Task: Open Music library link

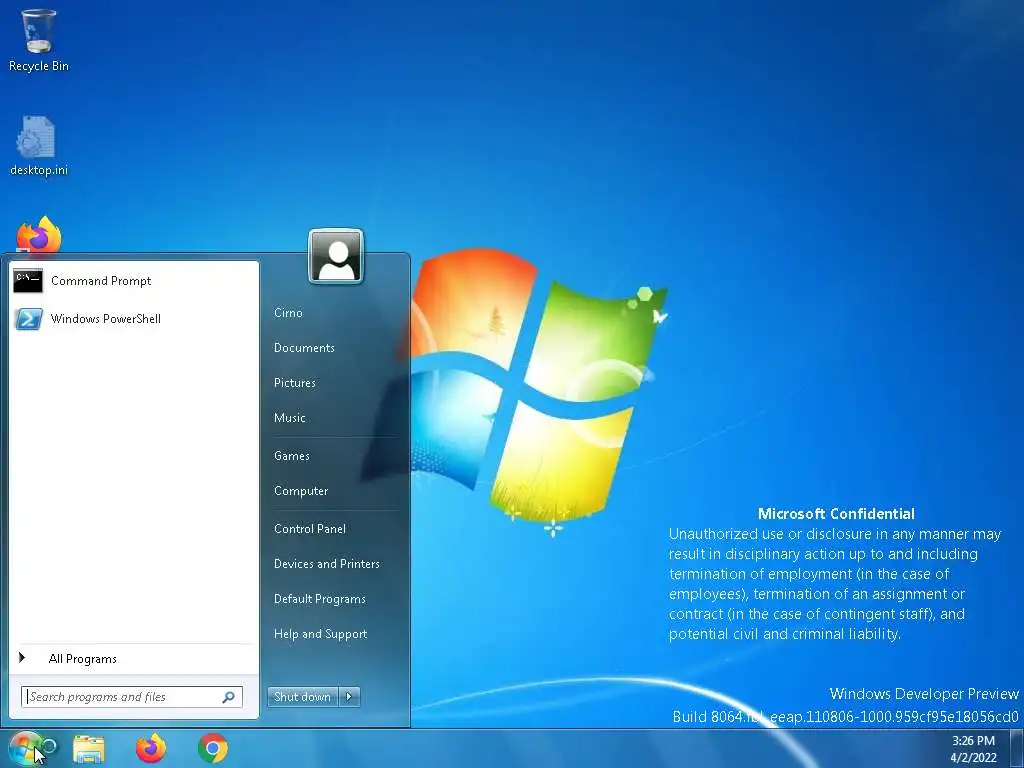Action: point(289,418)
